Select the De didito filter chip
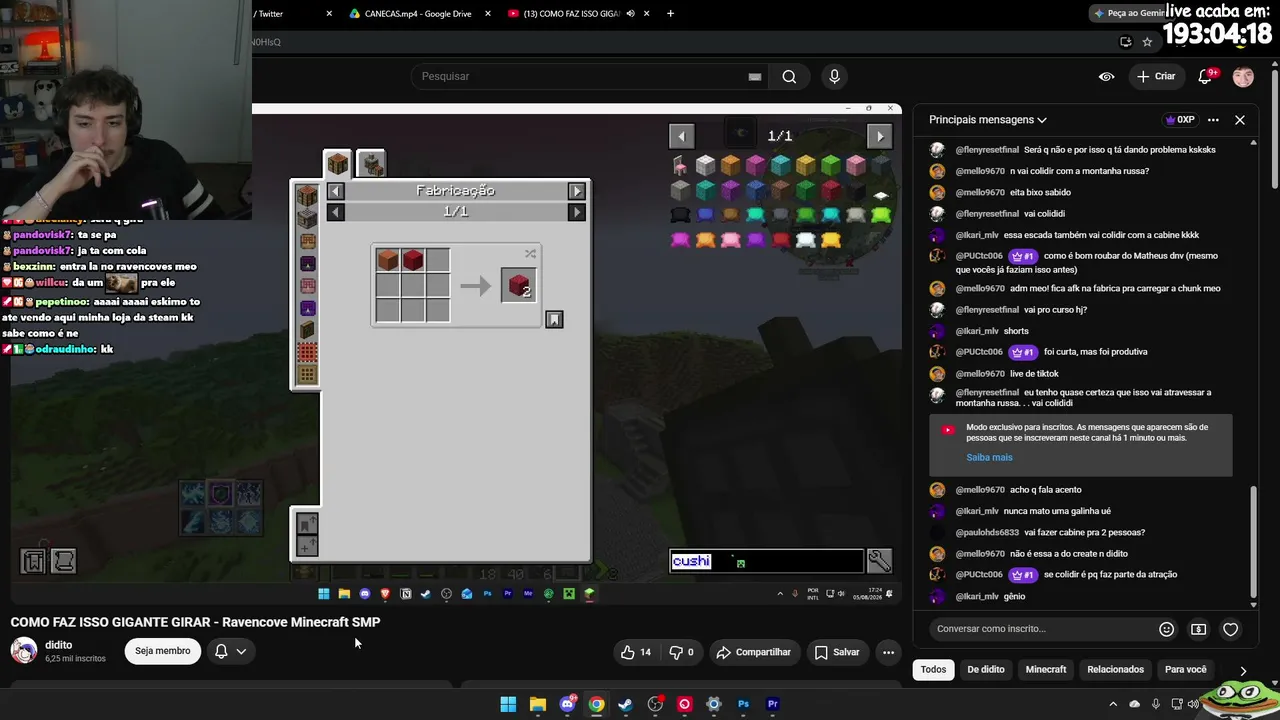Image resolution: width=1280 pixels, height=720 pixels. tap(986, 670)
